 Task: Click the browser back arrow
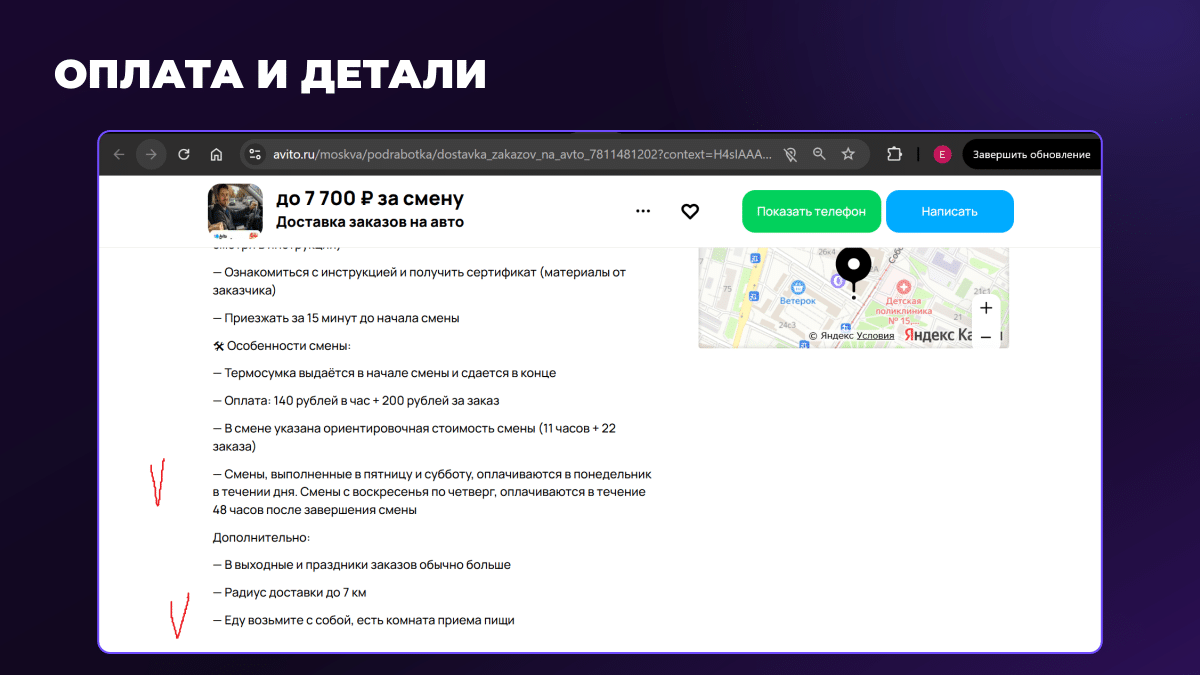[x=119, y=154]
